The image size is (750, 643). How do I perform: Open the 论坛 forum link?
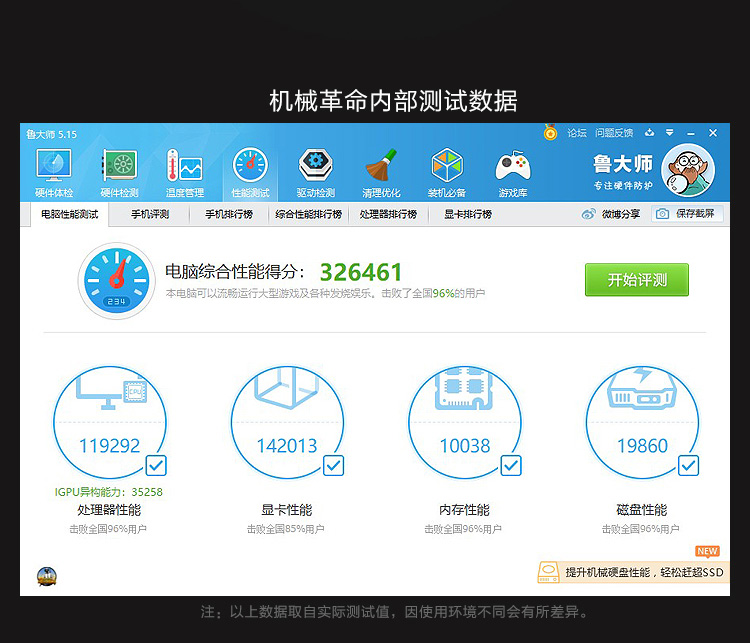(x=577, y=133)
